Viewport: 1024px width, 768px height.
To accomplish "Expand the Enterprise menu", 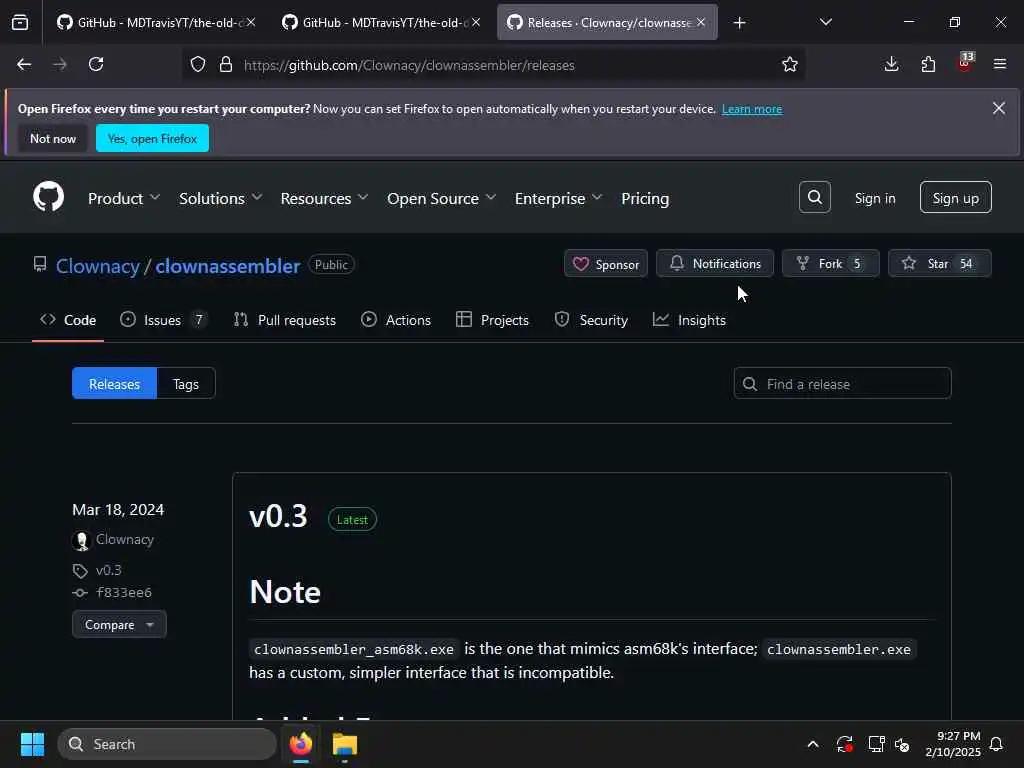I will pyautogui.click(x=558, y=199).
